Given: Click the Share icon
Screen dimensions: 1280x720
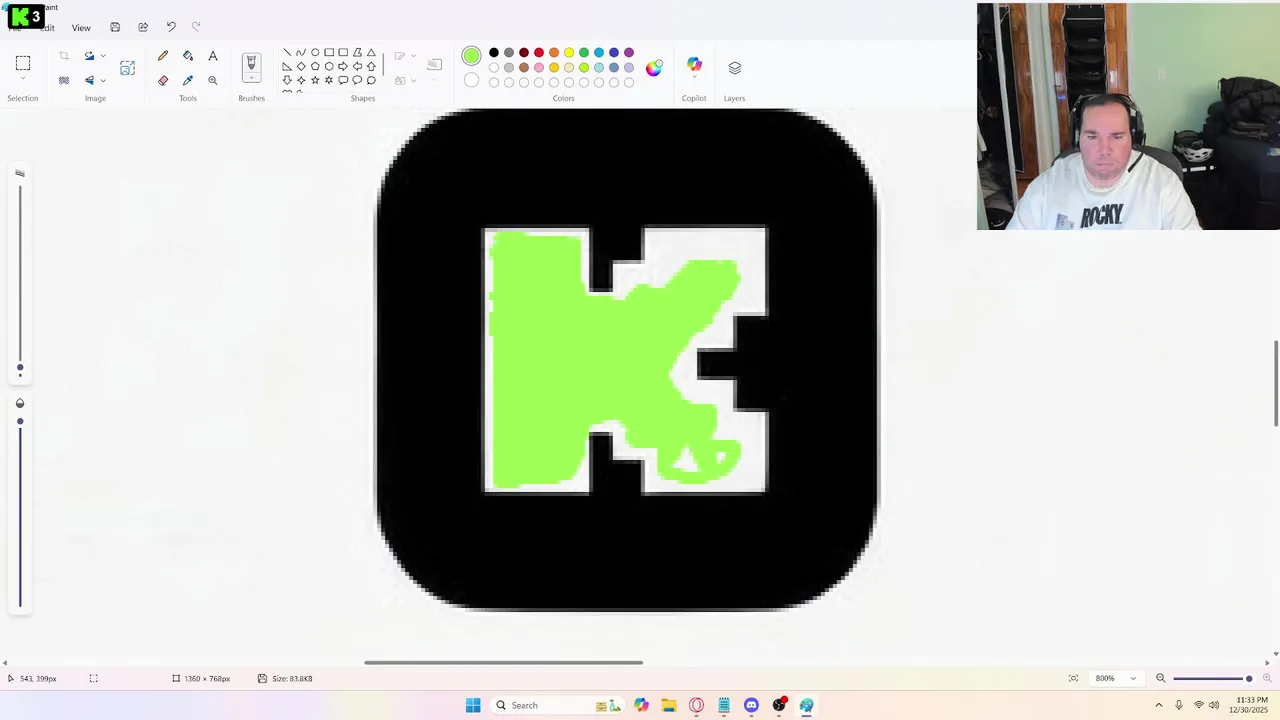Looking at the screenshot, I should click(x=143, y=27).
